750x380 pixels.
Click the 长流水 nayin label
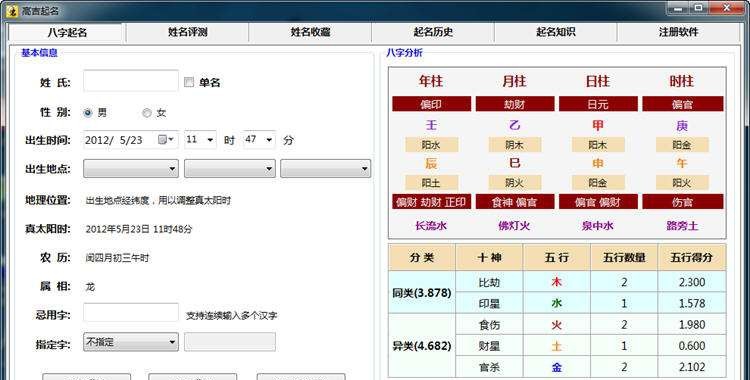[431, 225]
